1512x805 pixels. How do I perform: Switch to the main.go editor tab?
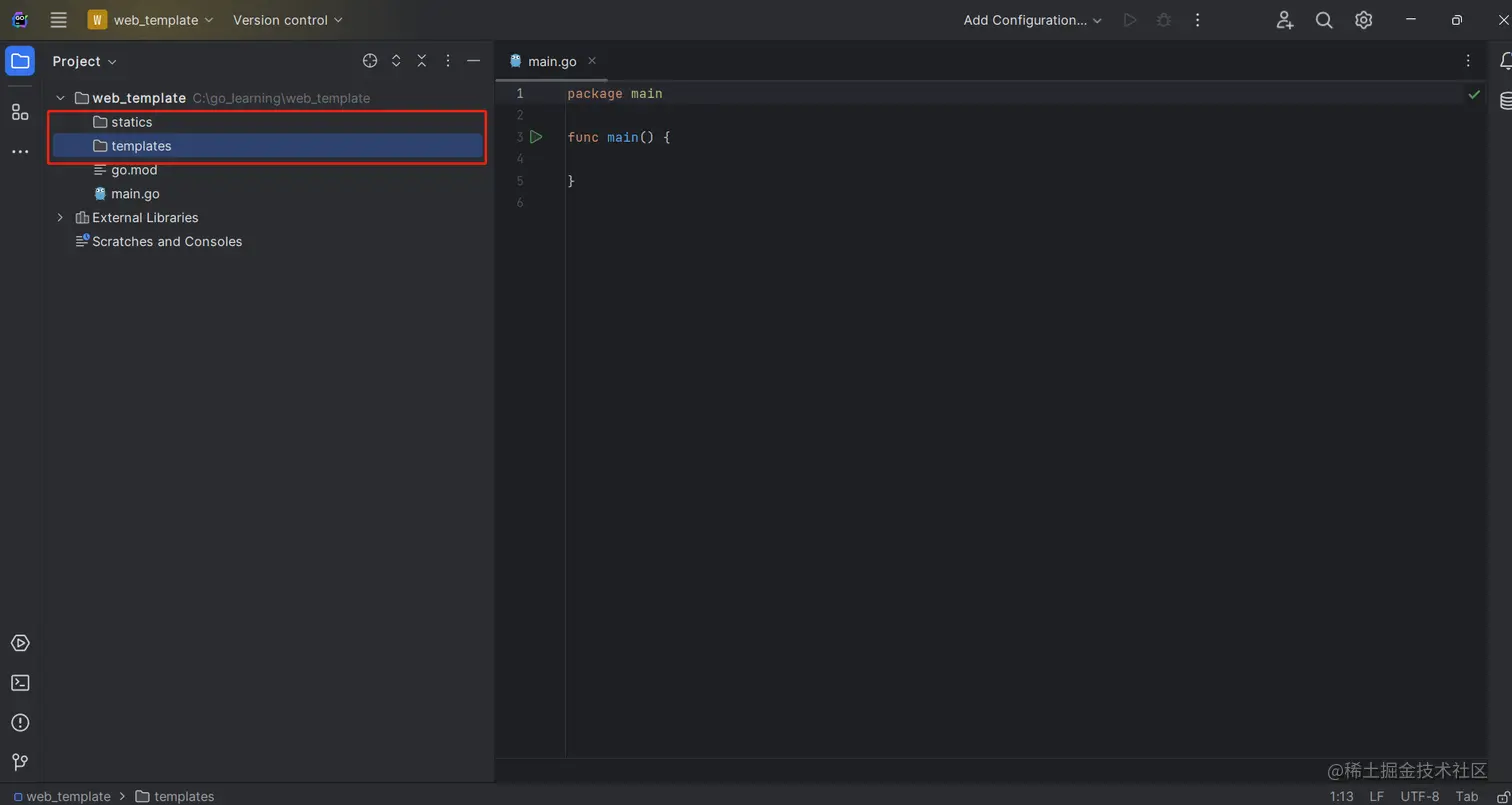pos(552,61)
